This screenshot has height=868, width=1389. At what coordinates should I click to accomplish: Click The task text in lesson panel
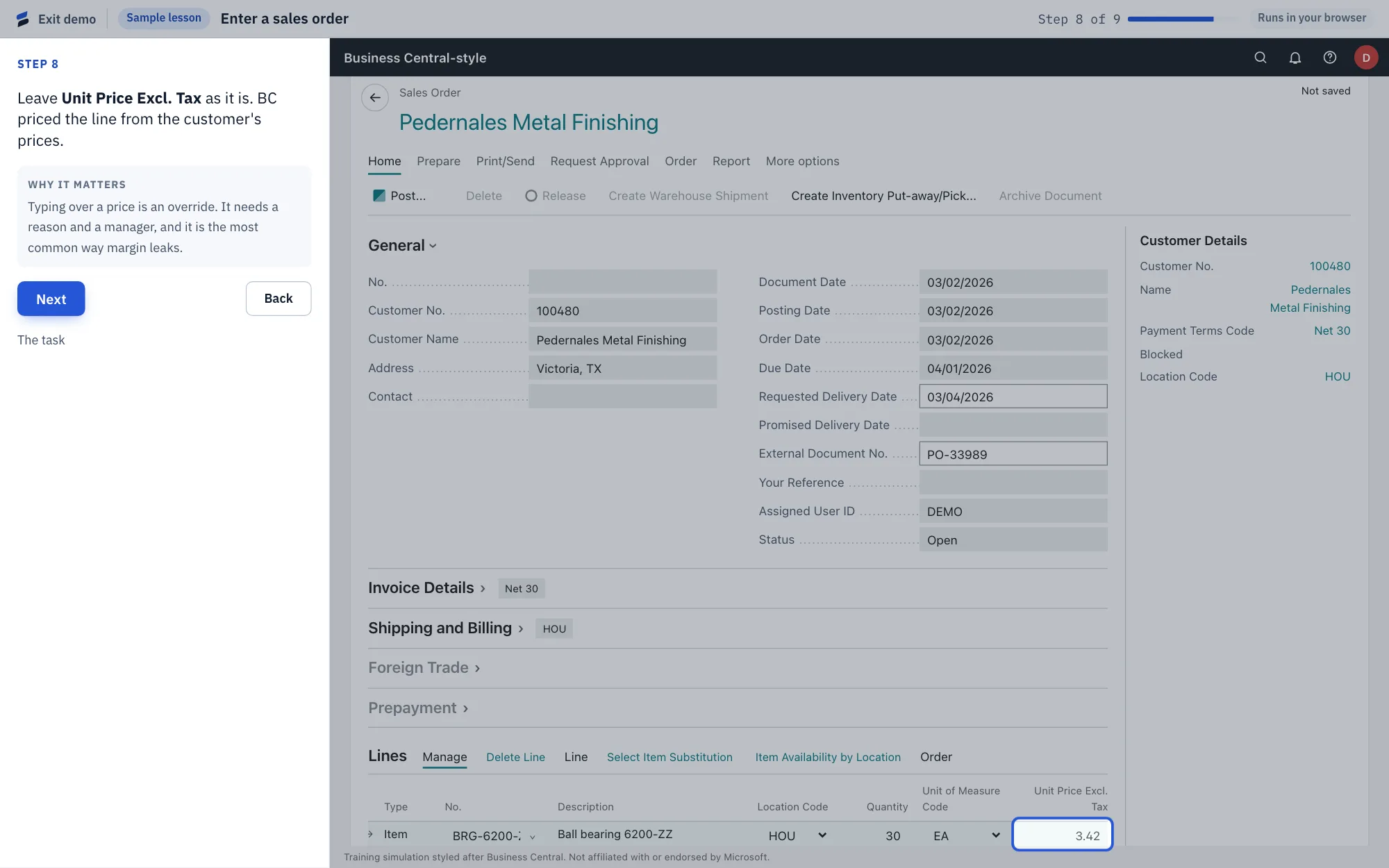tap(41, 340)
